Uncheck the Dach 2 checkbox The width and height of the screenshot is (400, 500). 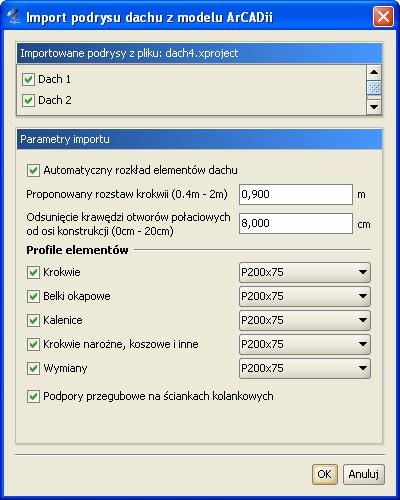(28, 100)
